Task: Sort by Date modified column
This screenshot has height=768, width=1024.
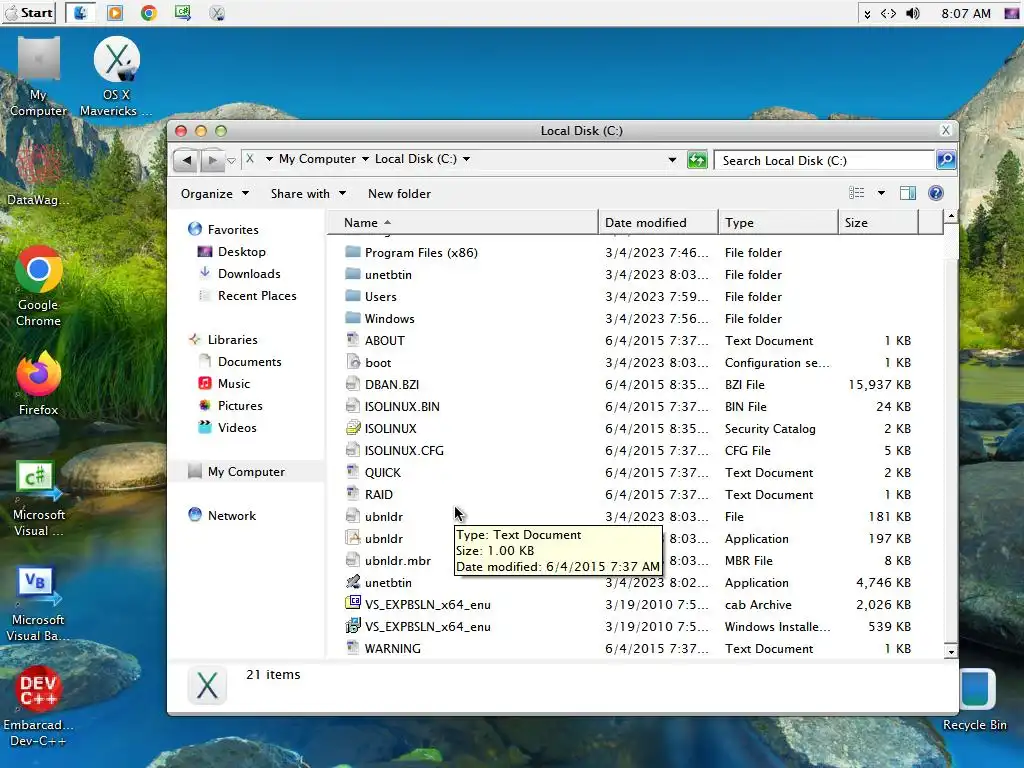Action: (658, 223)
